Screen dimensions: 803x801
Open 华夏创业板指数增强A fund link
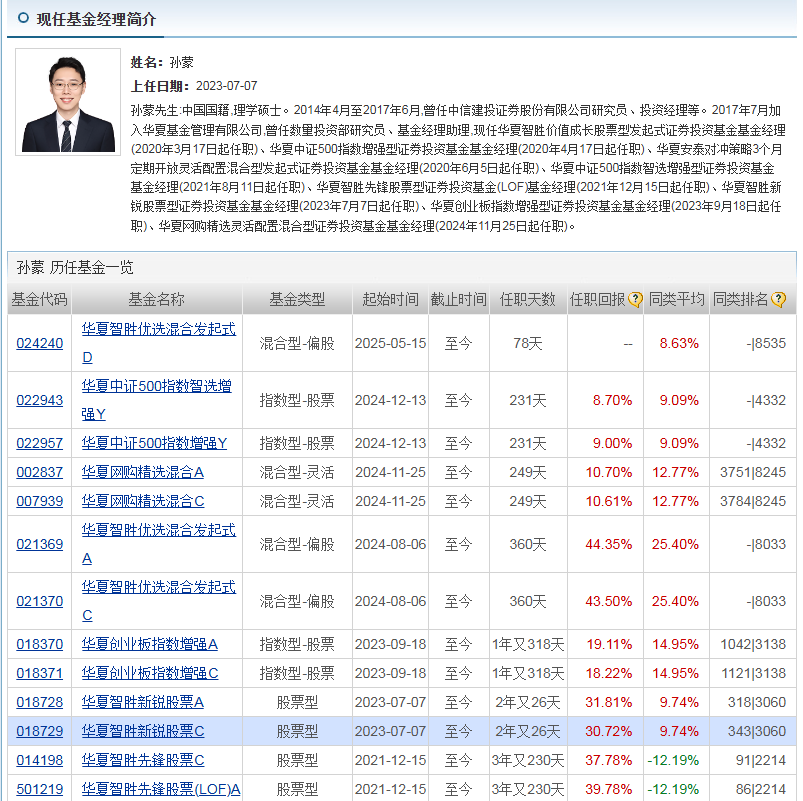point(150,644)
